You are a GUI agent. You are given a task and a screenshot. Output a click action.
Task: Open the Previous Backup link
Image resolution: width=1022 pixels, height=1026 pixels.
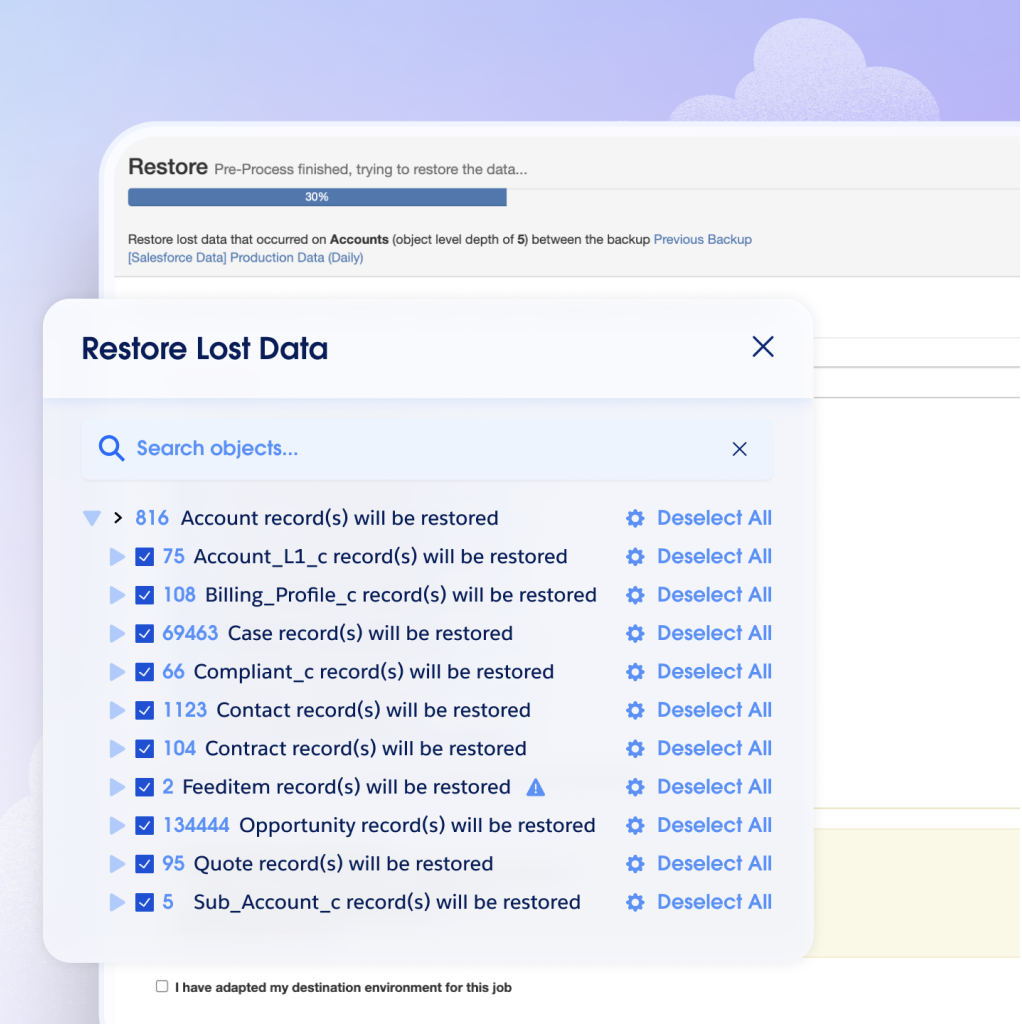703,240
